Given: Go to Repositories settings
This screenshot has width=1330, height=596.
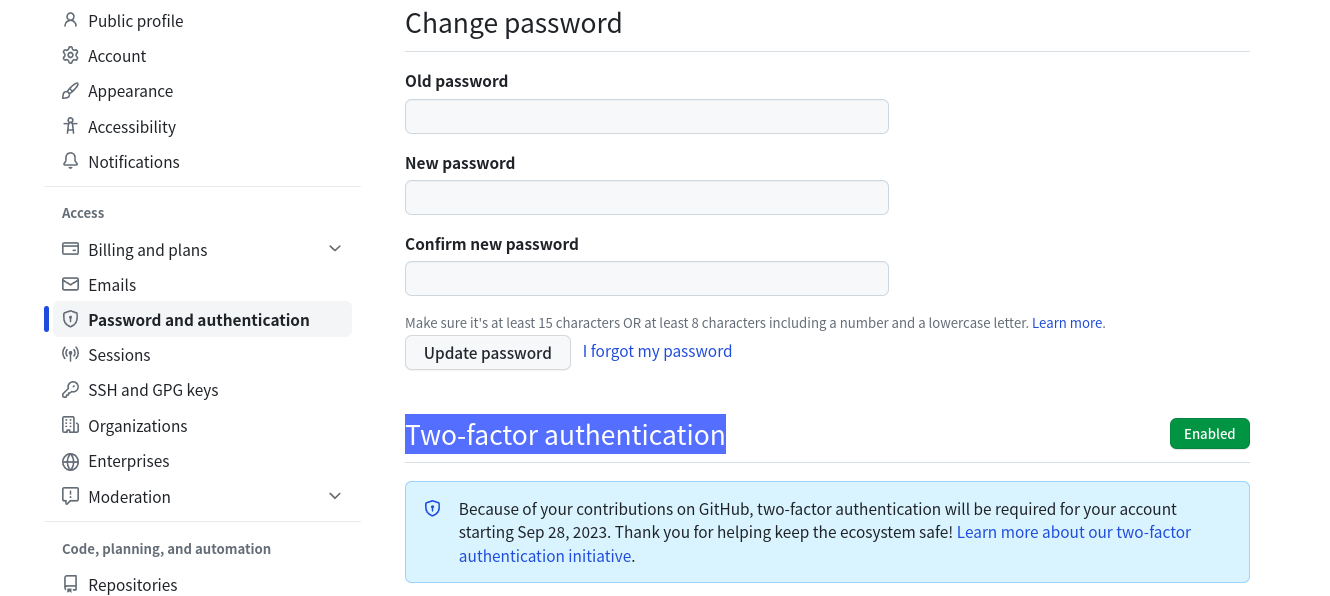Looking at the screenshot, I should pyautogui.click(x=132, y=585).
